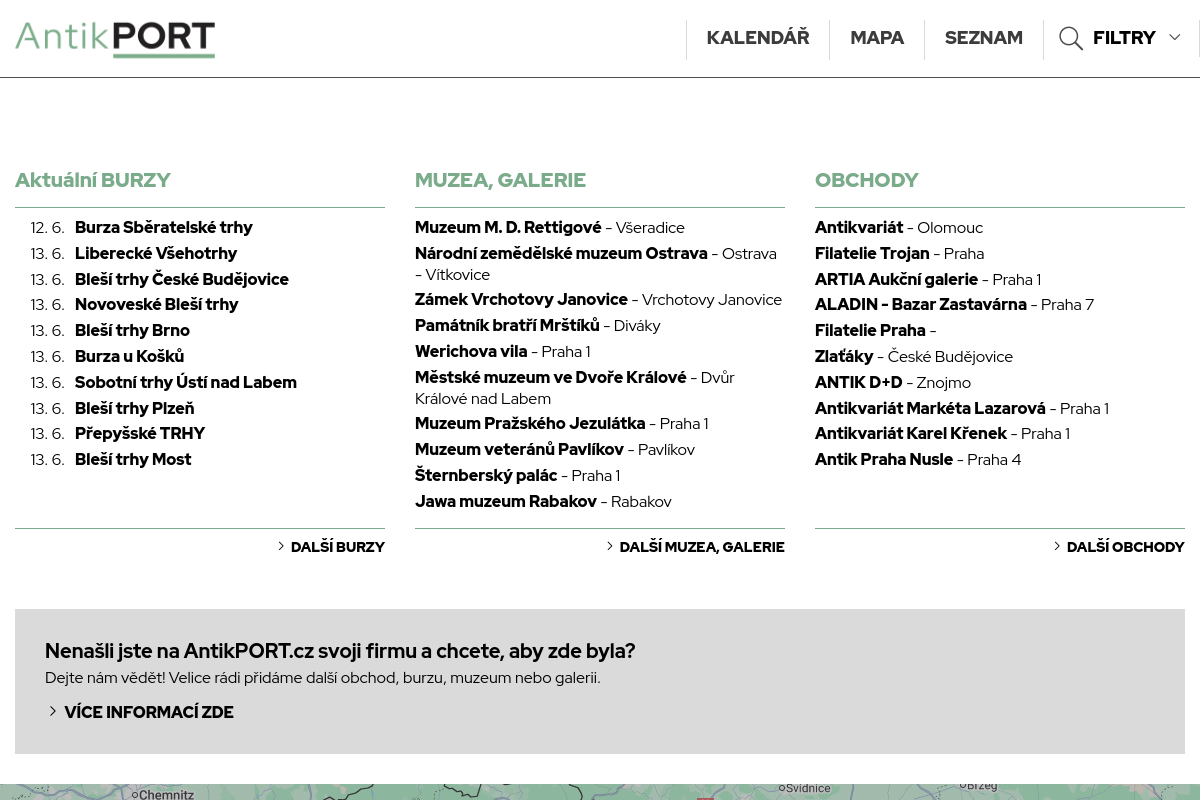This screenshot has height=800, width=1200.
Task: Expand the FILTRY dropdown chevron
Action: point(1175,37)
